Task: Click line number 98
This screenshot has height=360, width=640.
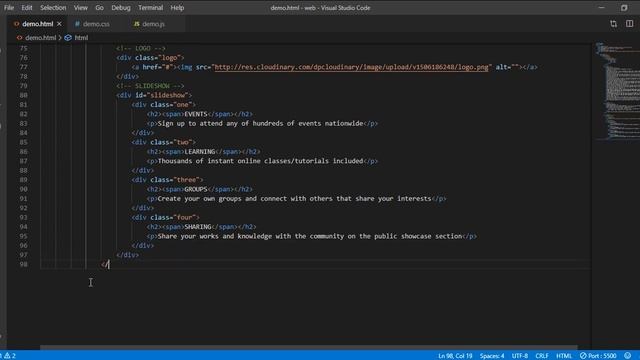Action: 24,264
